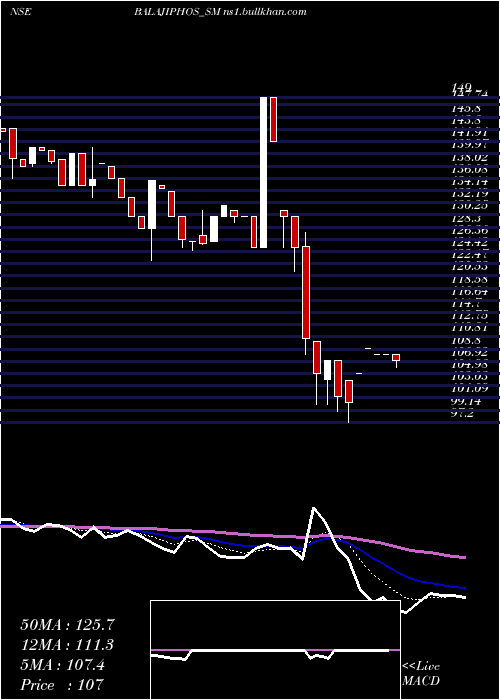Click the 110.81 price level label
The width and height of the screenshot is (500, 700).
coord(470,329)
